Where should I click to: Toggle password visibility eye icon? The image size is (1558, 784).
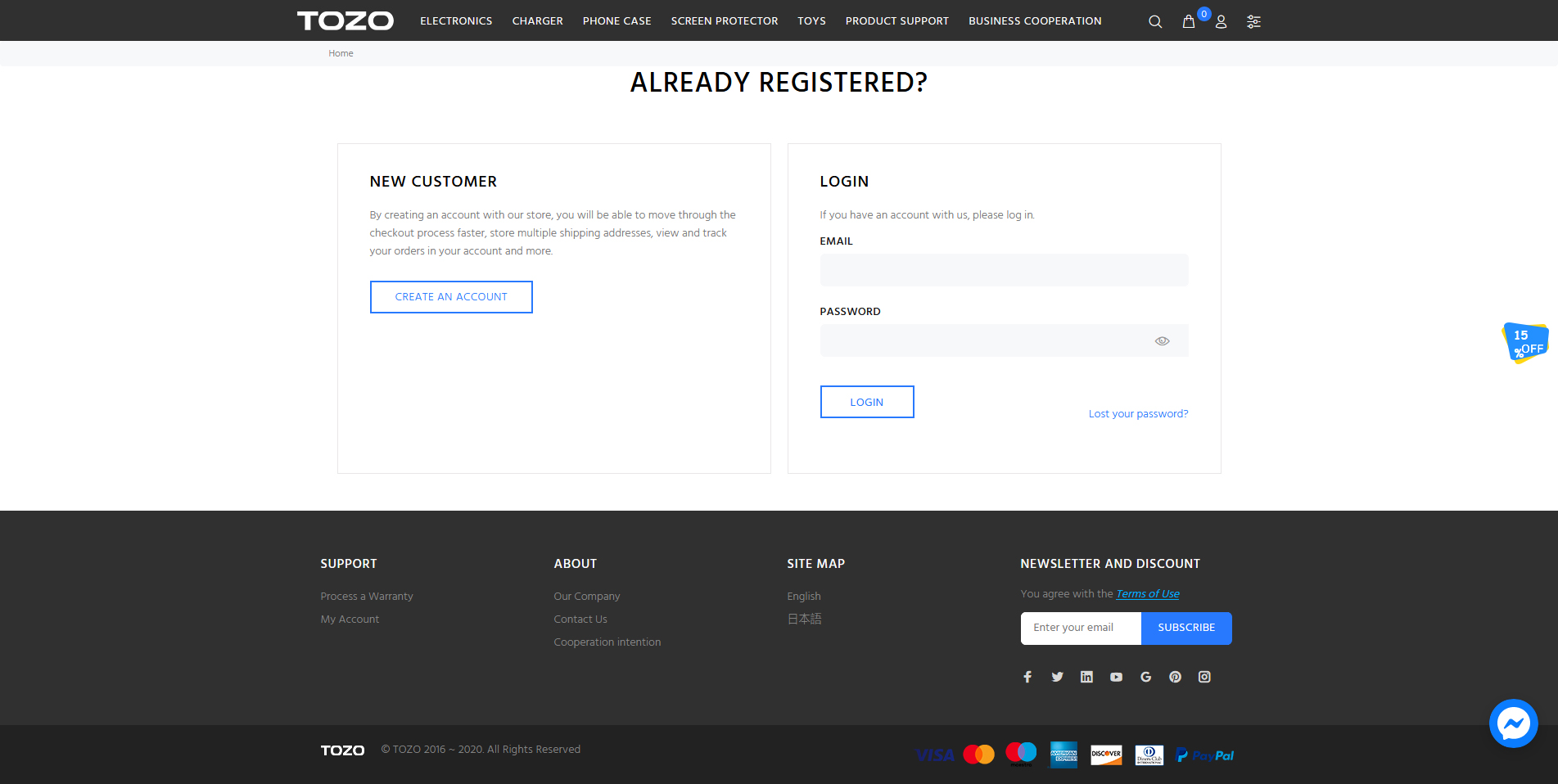[x=1162, y=341]
